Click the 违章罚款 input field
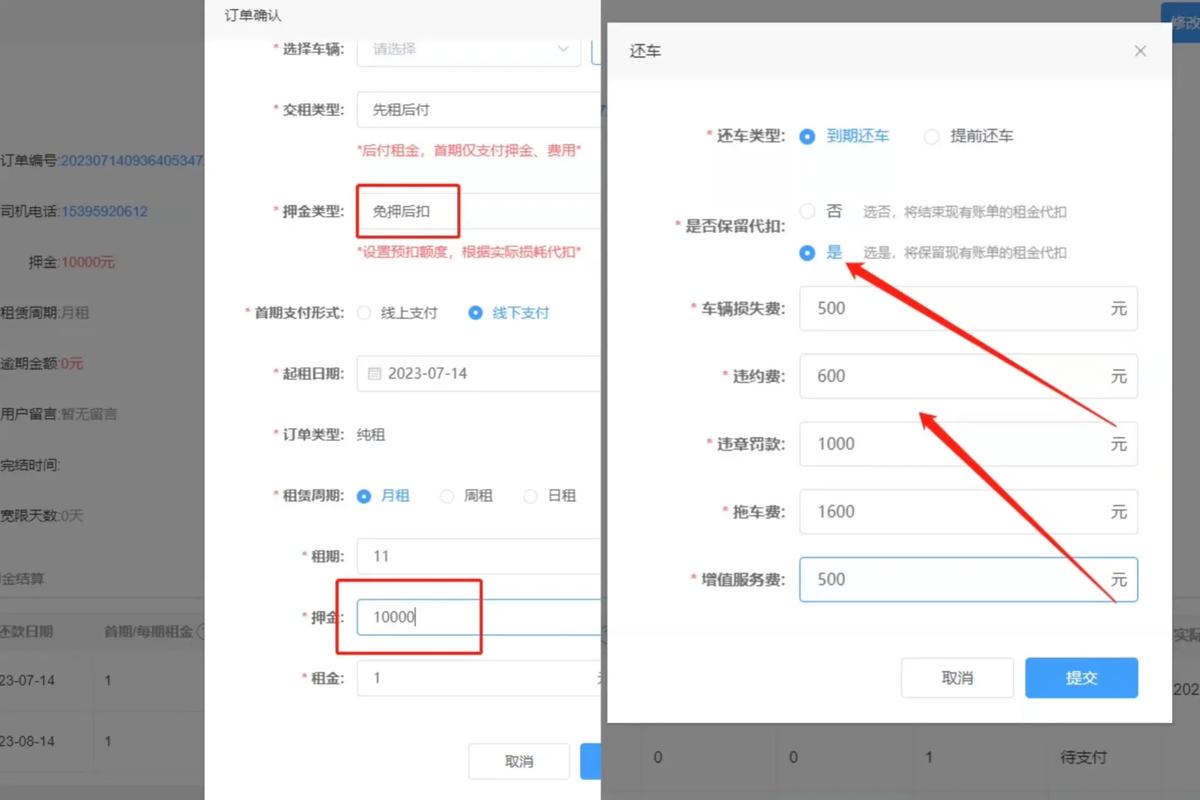 coord(968,444)
